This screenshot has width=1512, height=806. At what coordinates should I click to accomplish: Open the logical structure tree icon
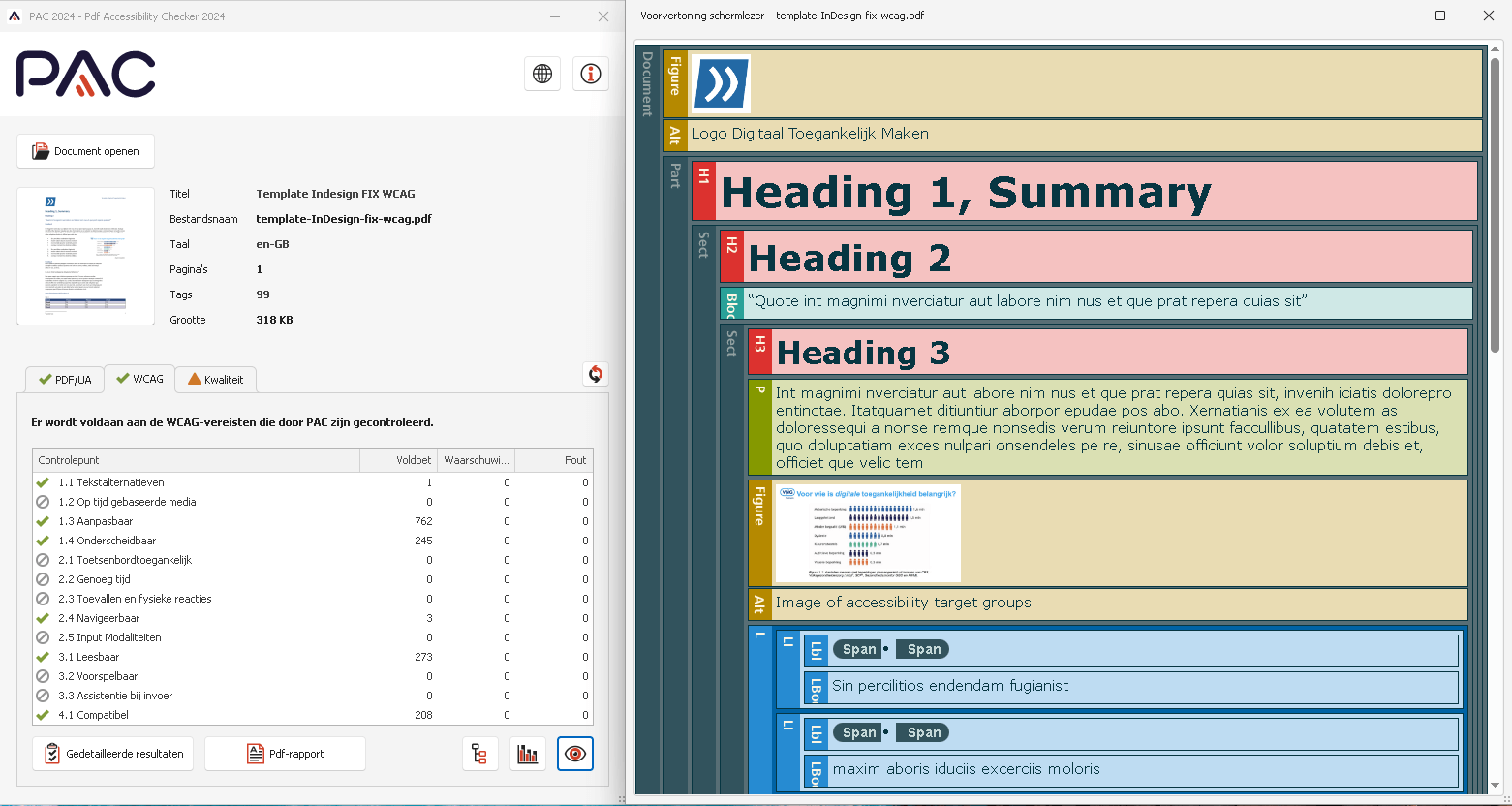(481, 753)
